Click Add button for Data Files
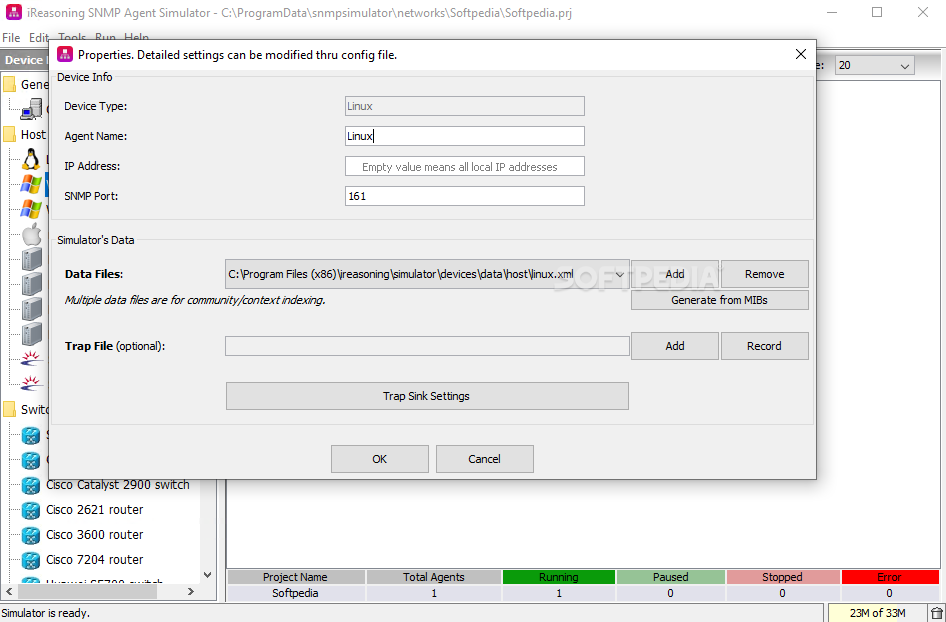 pyautogui.click(x=675, y=274)
